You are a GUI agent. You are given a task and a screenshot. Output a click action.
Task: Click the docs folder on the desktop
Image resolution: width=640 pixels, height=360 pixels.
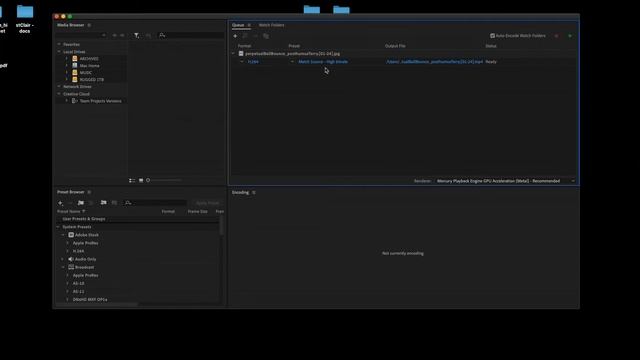[x=25, y=18]
